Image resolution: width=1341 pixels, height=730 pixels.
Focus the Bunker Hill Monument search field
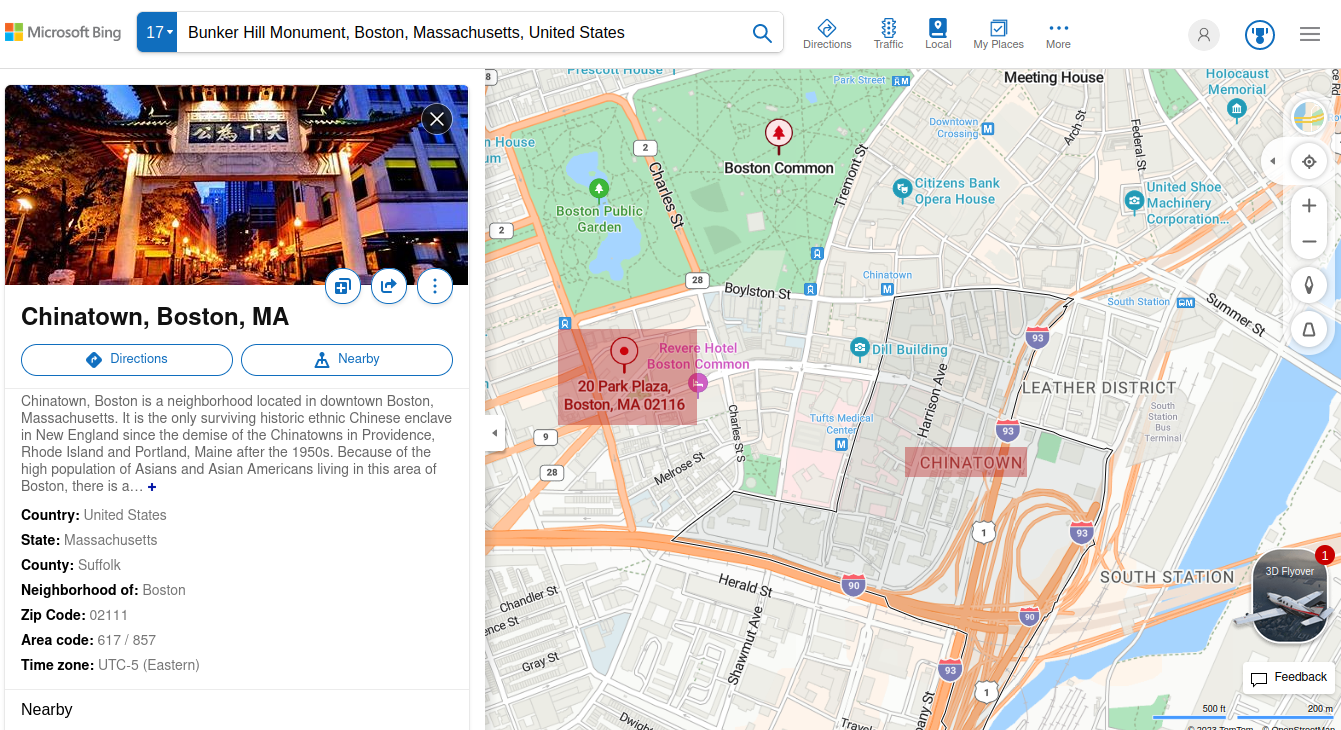pyautogui.click(x=460, y=32)
